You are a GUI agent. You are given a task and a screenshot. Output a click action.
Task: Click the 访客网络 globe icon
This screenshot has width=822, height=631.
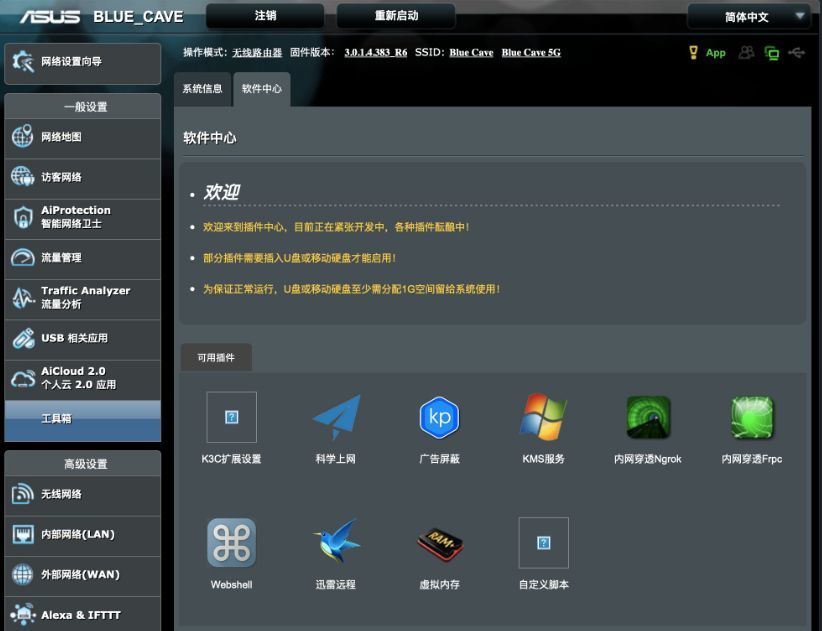(23, 177)
